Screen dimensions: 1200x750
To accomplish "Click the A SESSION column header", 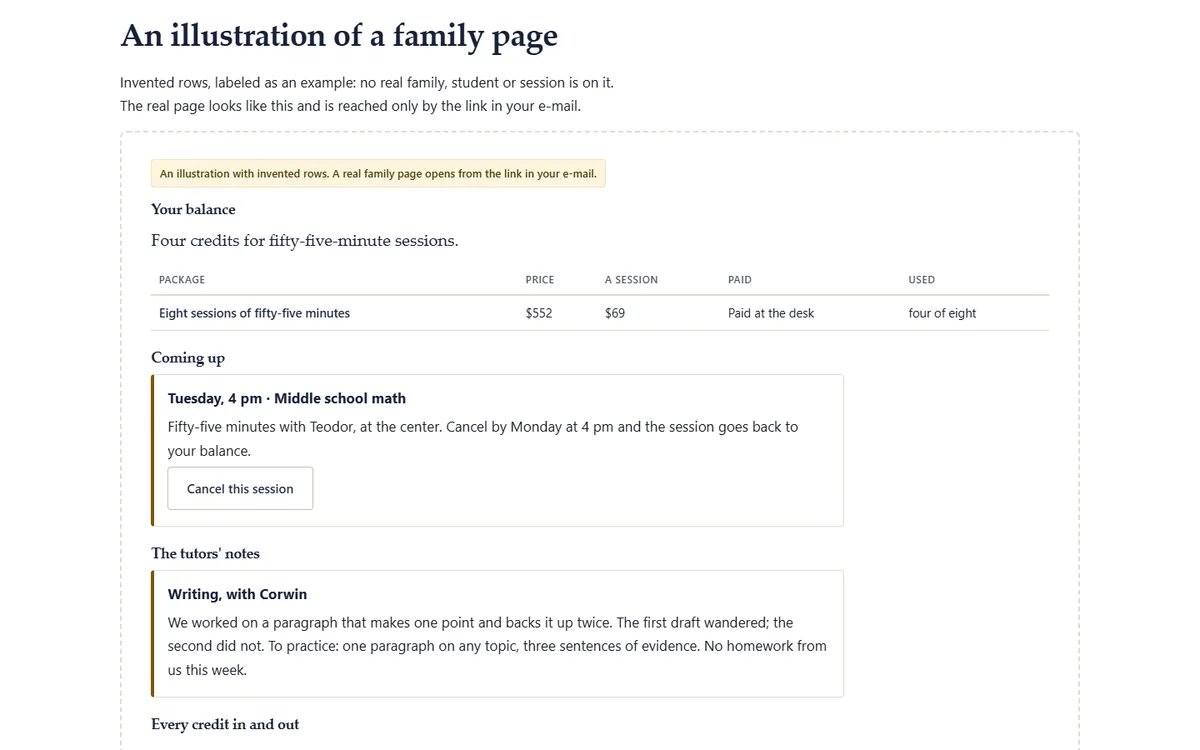I will [x=631, y=280].
